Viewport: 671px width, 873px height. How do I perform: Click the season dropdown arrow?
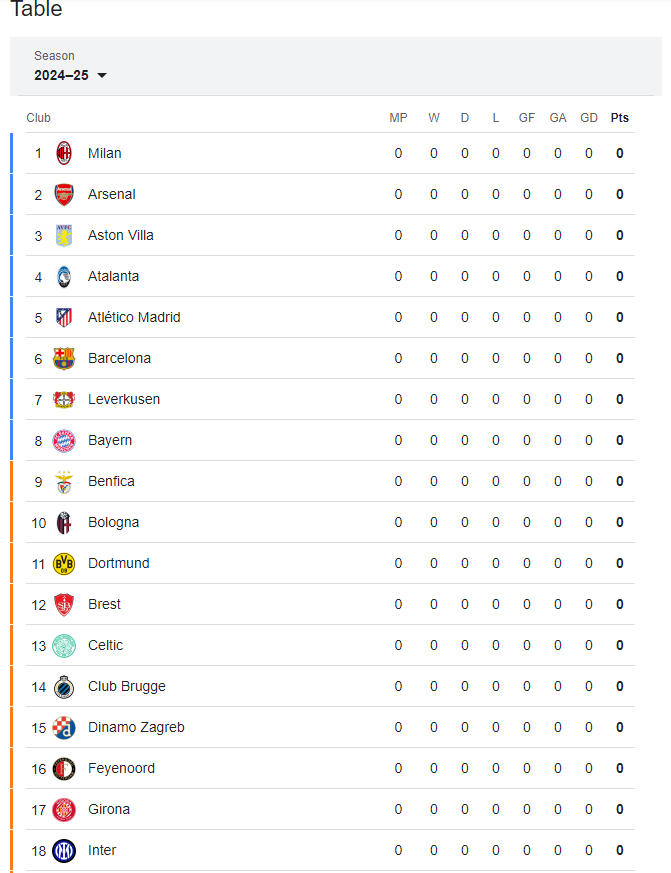102,75
